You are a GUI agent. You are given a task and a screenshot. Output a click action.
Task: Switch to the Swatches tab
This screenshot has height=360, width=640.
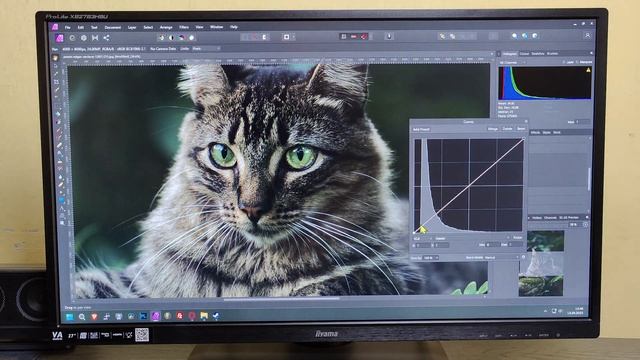[538, 53]
